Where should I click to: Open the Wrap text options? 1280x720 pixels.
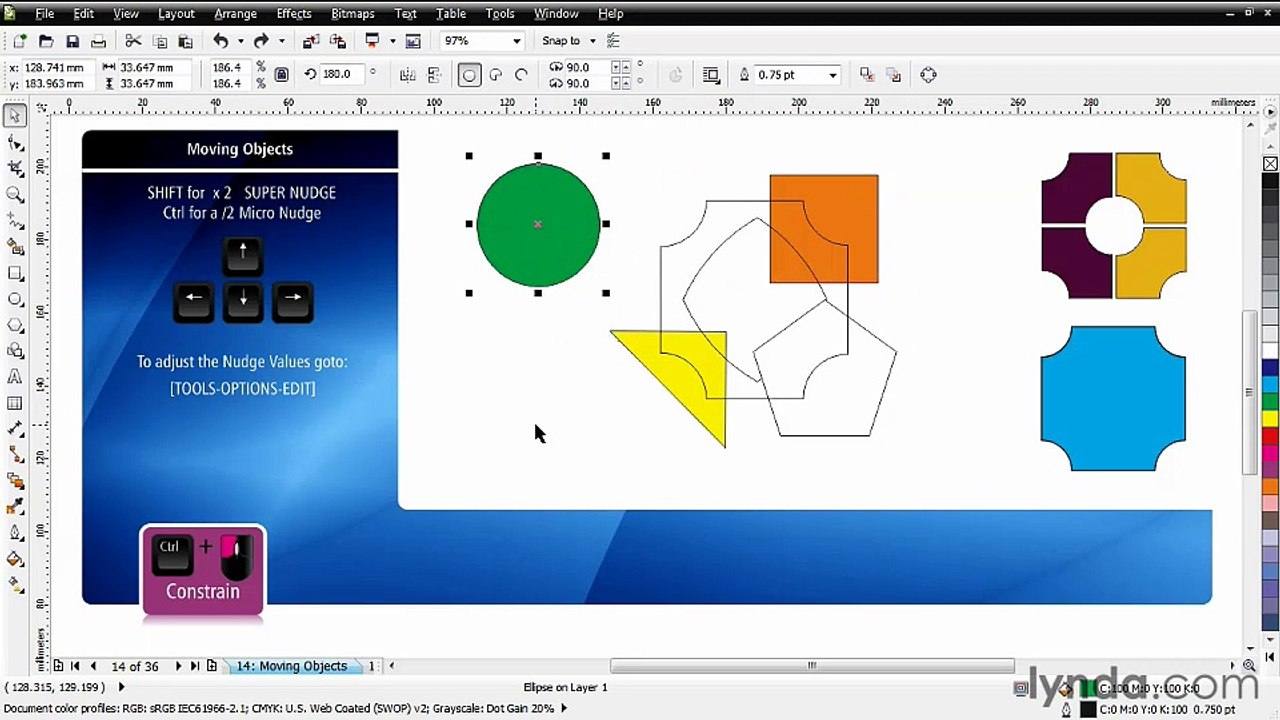coord(711,75)
